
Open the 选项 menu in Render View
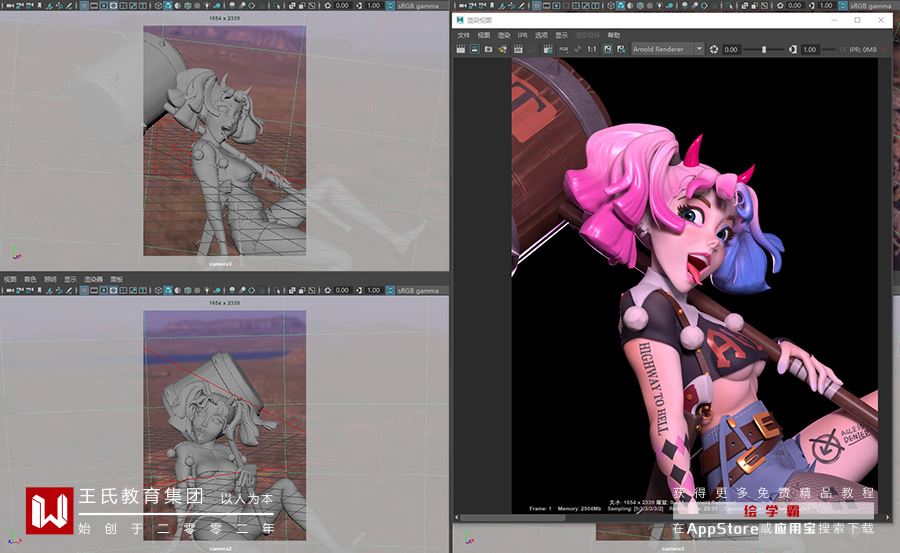541,35
